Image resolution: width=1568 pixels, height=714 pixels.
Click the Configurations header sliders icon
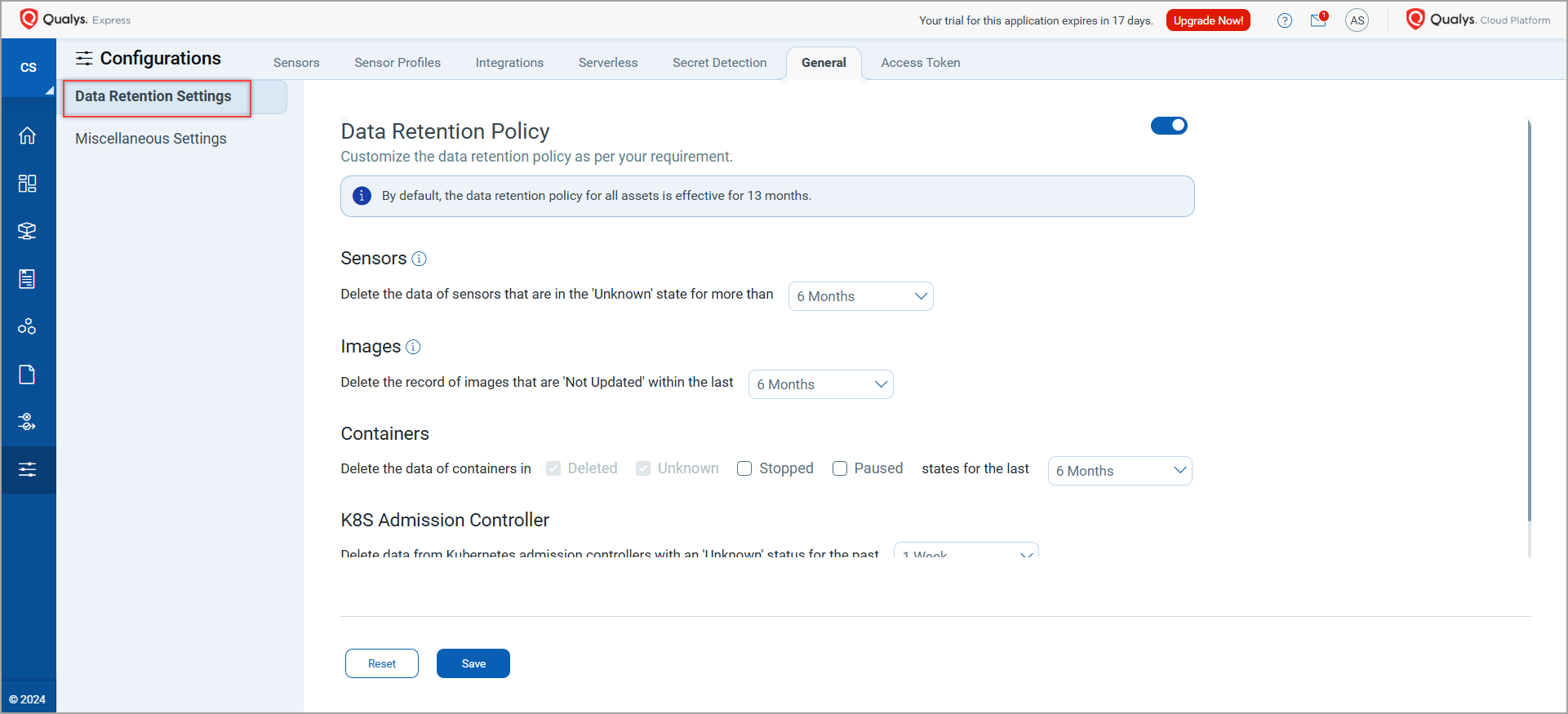84,58
